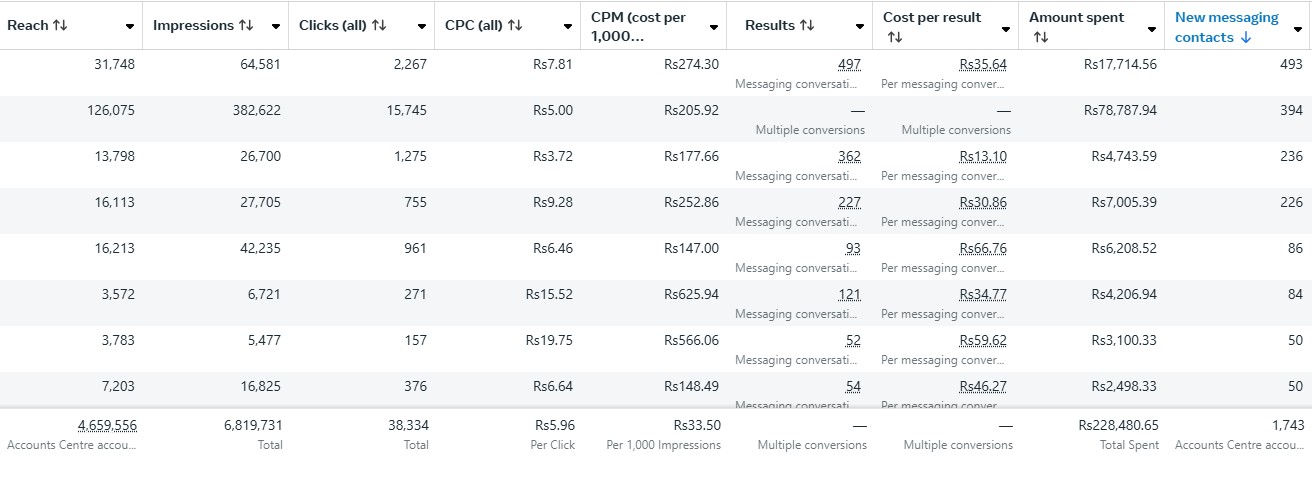This screenshot has height=481, width=1312.
Task: Open the Reach column dropdown menu
Action: [130, 27]
